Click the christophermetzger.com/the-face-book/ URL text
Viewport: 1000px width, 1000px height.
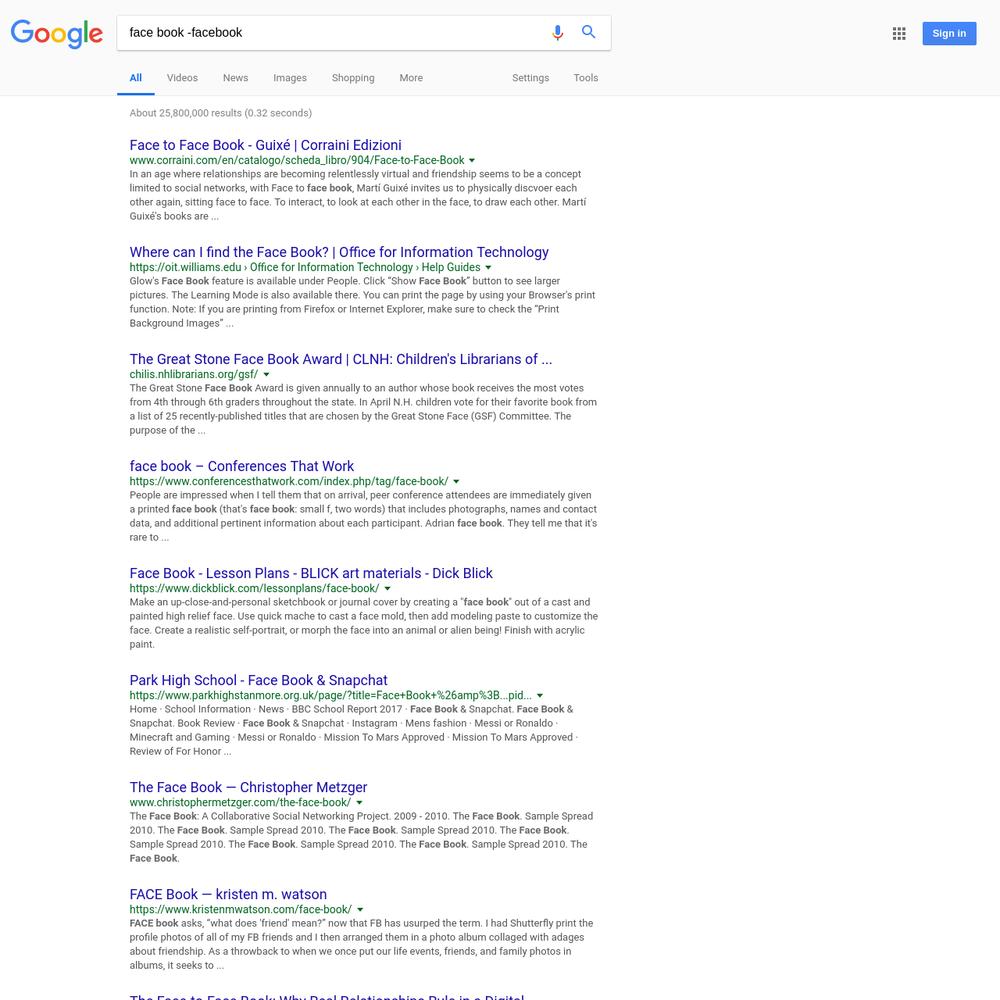click(240, 804)
